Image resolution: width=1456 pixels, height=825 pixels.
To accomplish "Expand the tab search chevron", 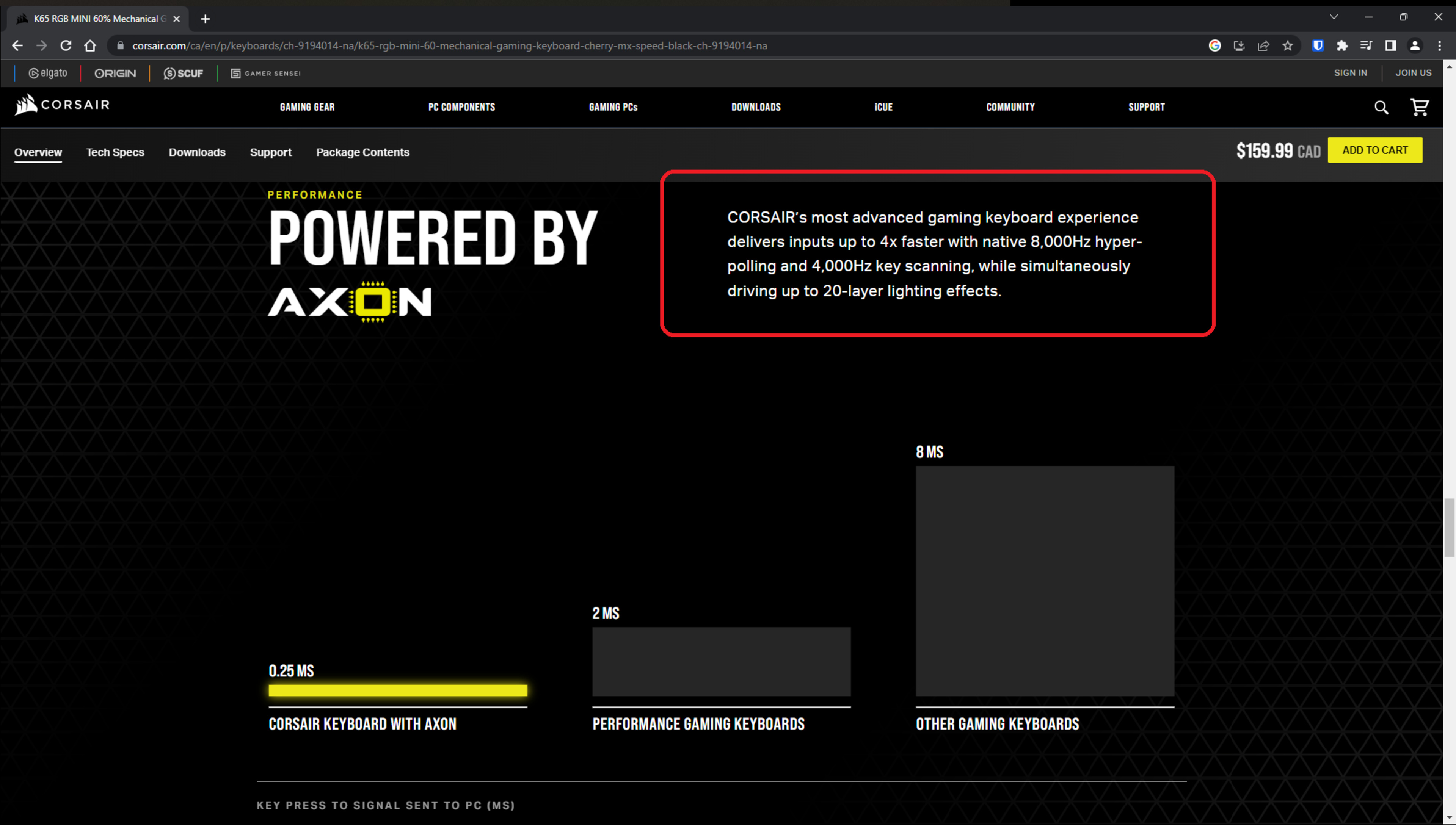I will (1334, 17).
